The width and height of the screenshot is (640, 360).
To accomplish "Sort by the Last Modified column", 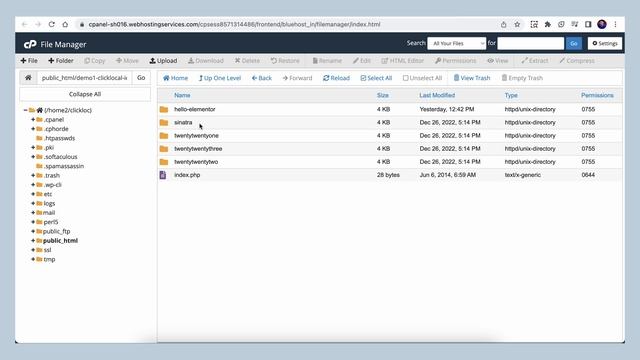I will [437, 95].
